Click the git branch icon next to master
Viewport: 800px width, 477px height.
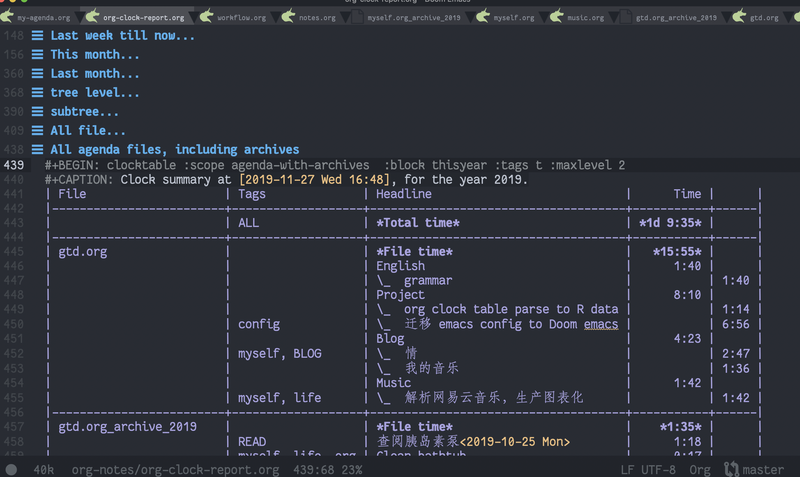point(731,469)
